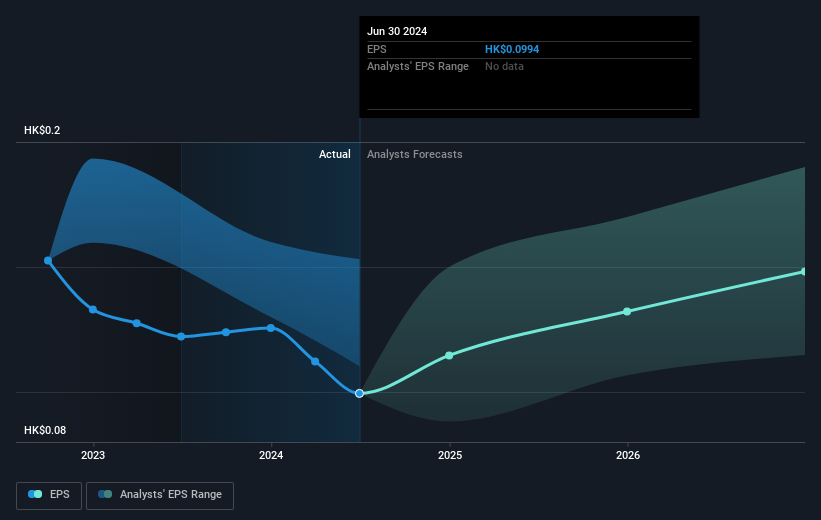The image size is (821, 520).
Task: Click the HK$0.08 y-axis label
Action: (45, 430)
